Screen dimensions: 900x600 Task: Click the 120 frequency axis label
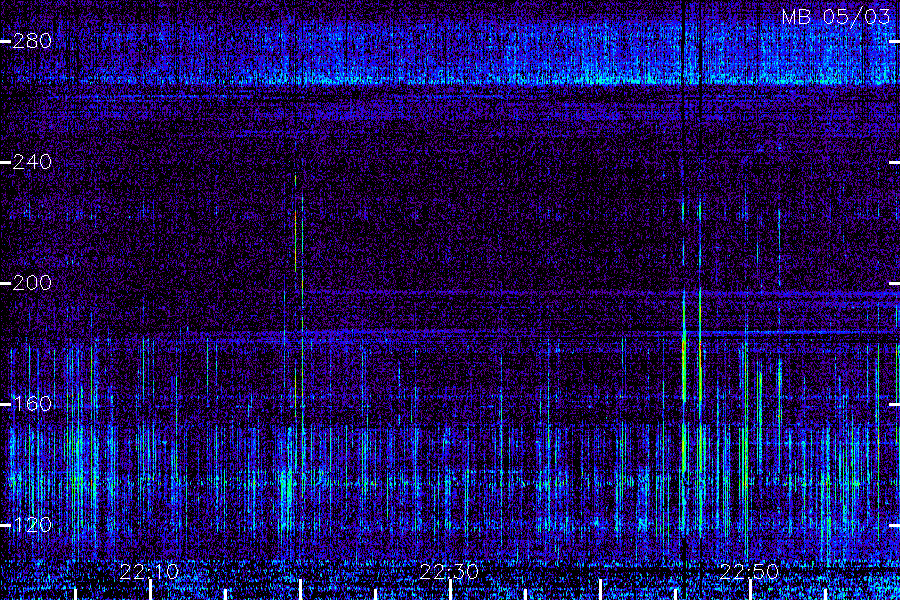[x=32, y=525]
